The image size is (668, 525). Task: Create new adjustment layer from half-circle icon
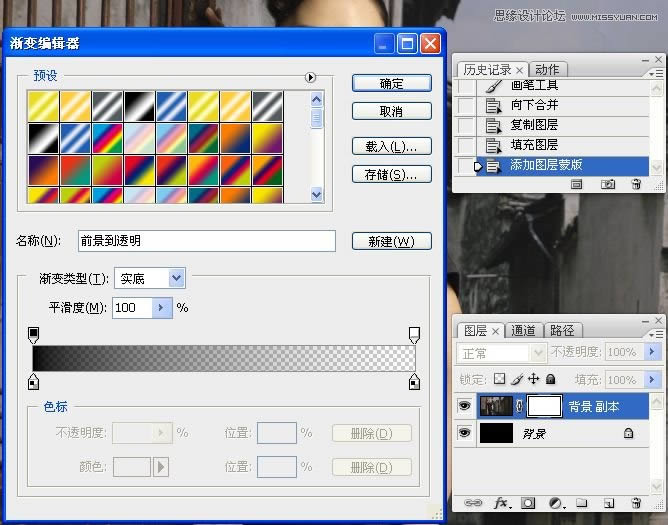(x=555, y=503)
